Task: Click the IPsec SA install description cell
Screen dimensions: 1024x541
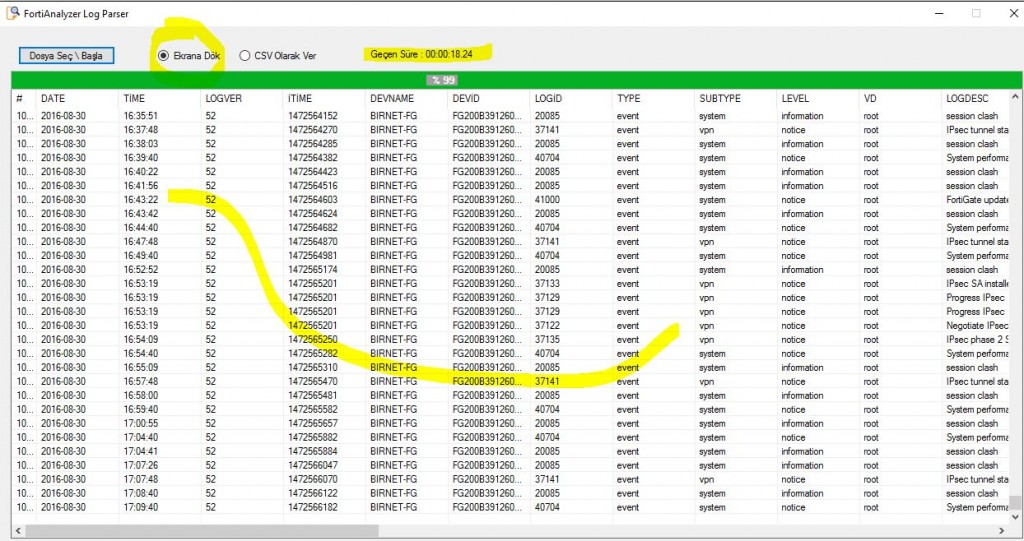Action: pos(977,284)
